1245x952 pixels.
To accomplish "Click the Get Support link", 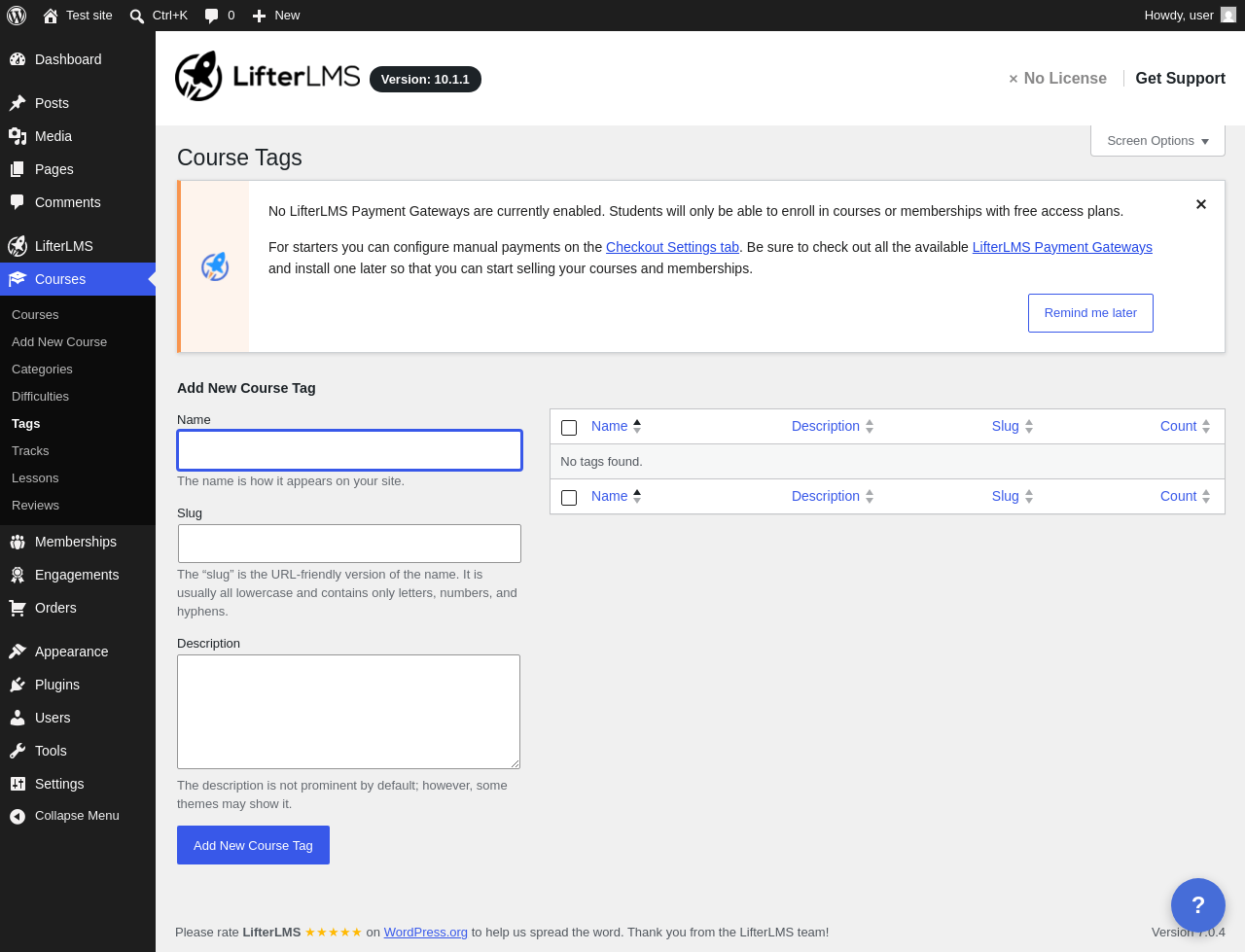I will click(x=1180, y=79).
